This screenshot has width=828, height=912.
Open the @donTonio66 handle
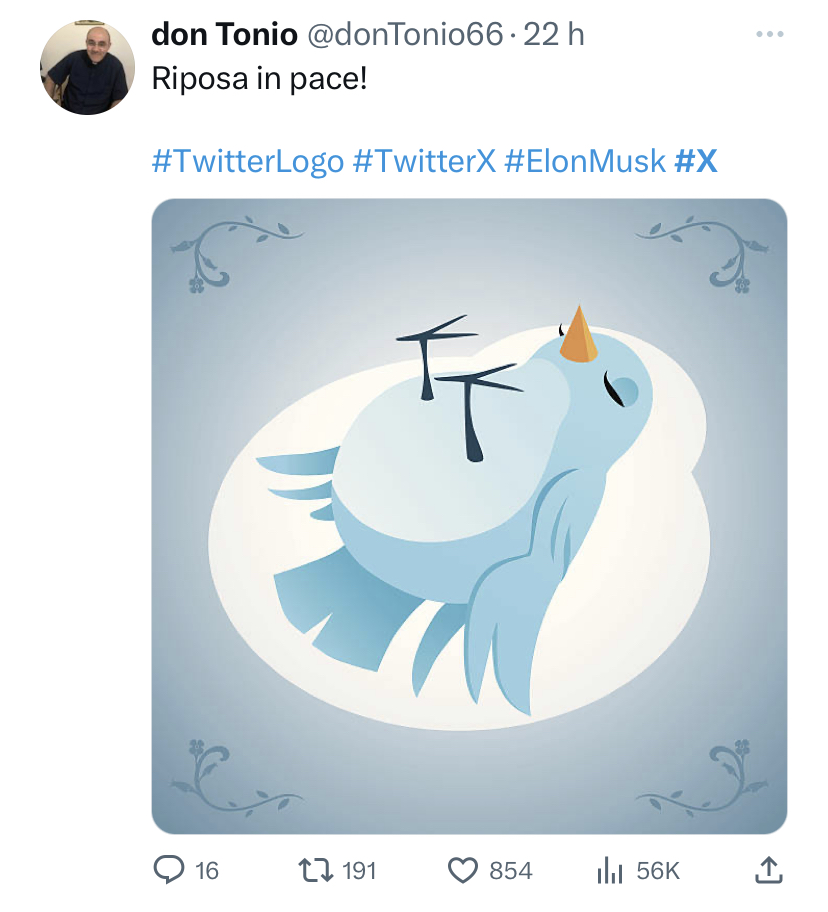coord(405,34)
